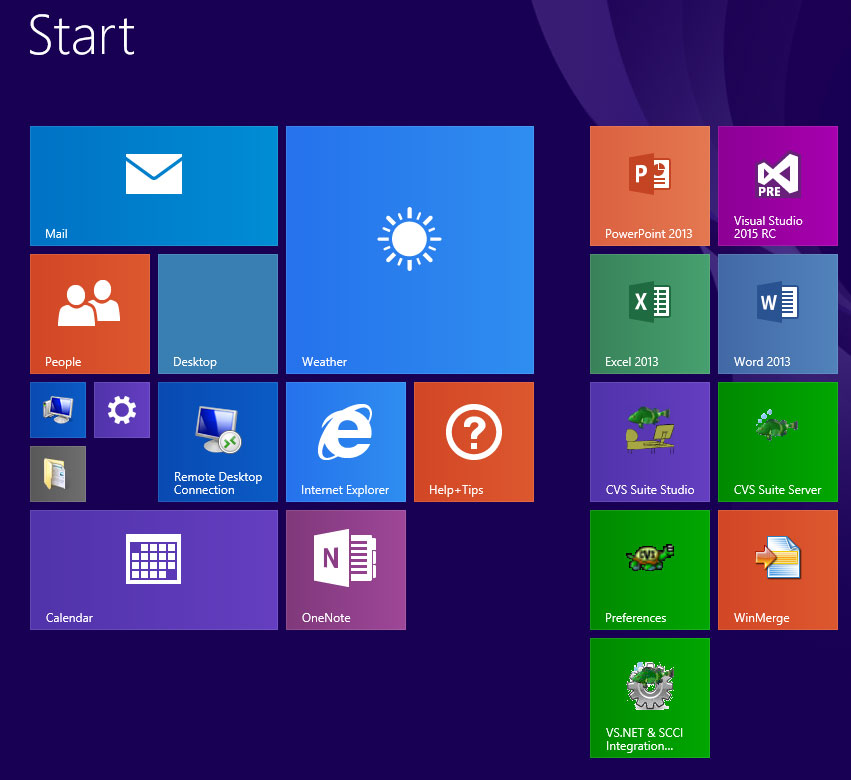Open the small File Explorer folder tile
Viewport: 851px width, 780px height.
click(58, 474)
